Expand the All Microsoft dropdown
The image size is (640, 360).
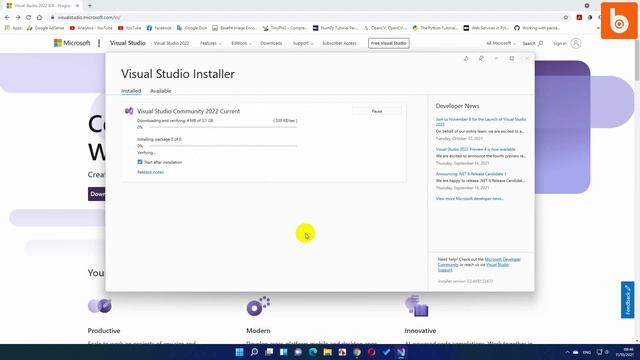tap(500, 43)
